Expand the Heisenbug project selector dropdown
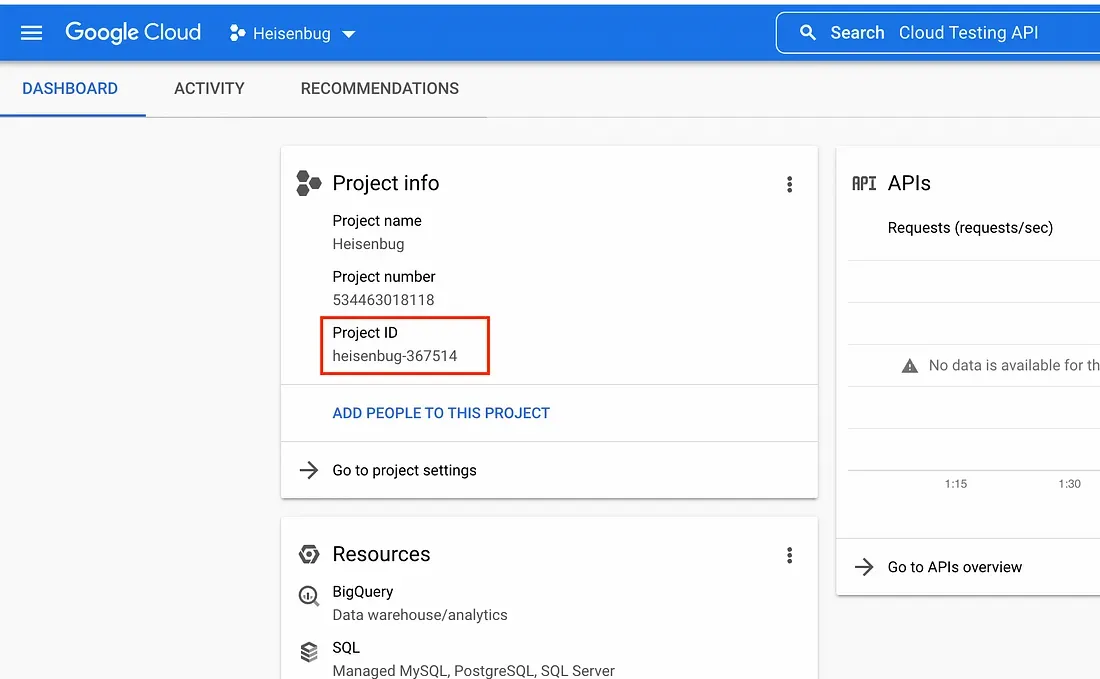 pyautogui.click(x=293, y=33)
